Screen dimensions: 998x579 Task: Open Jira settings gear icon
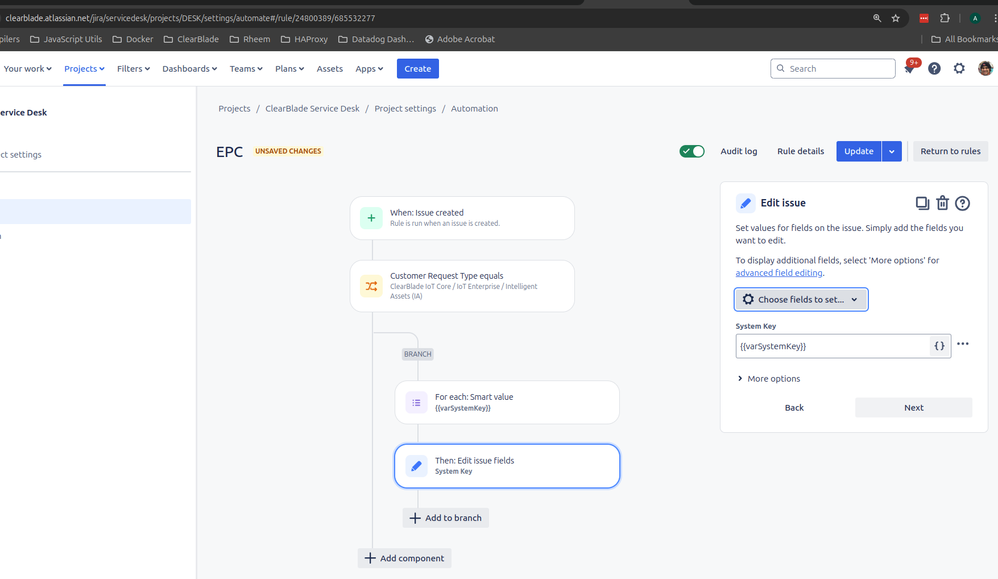(959, 68)
